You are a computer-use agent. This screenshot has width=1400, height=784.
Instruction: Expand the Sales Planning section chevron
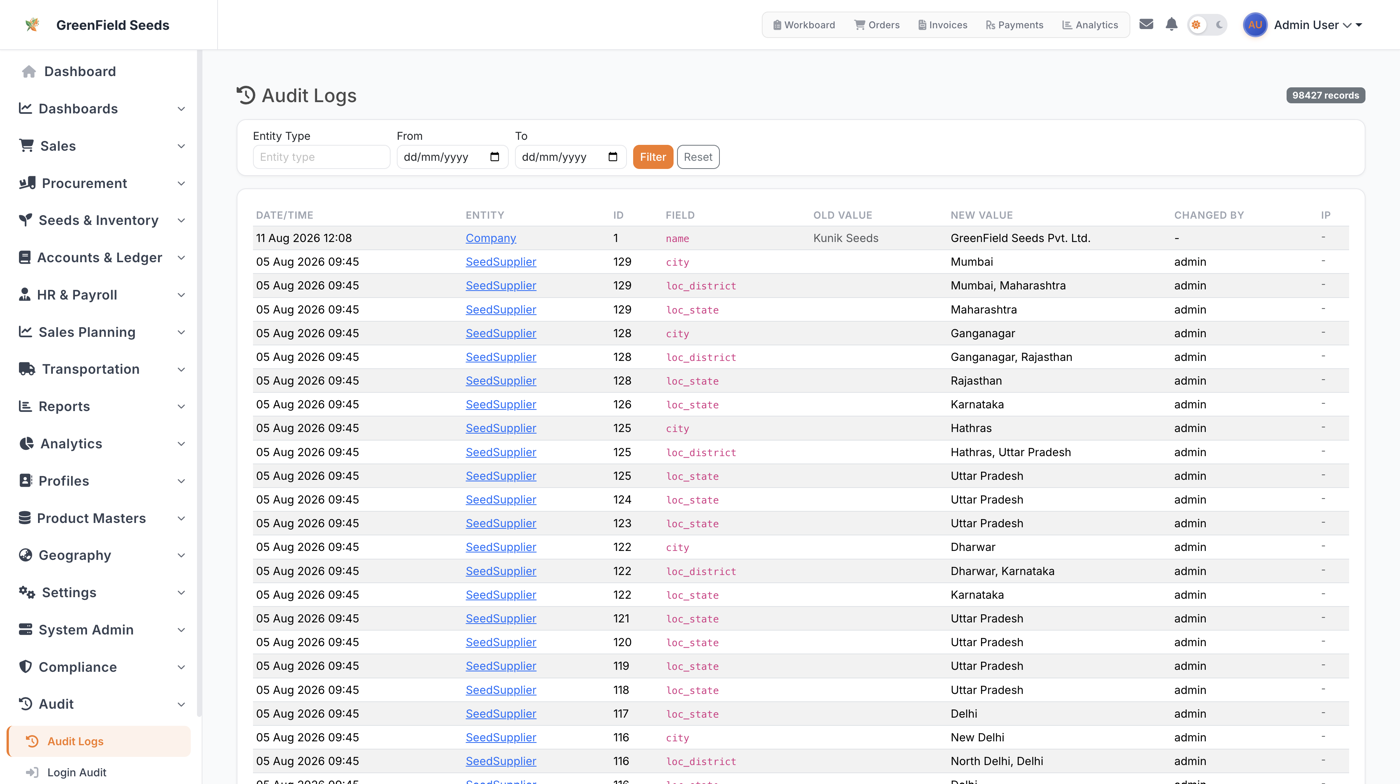pos(181,332)
